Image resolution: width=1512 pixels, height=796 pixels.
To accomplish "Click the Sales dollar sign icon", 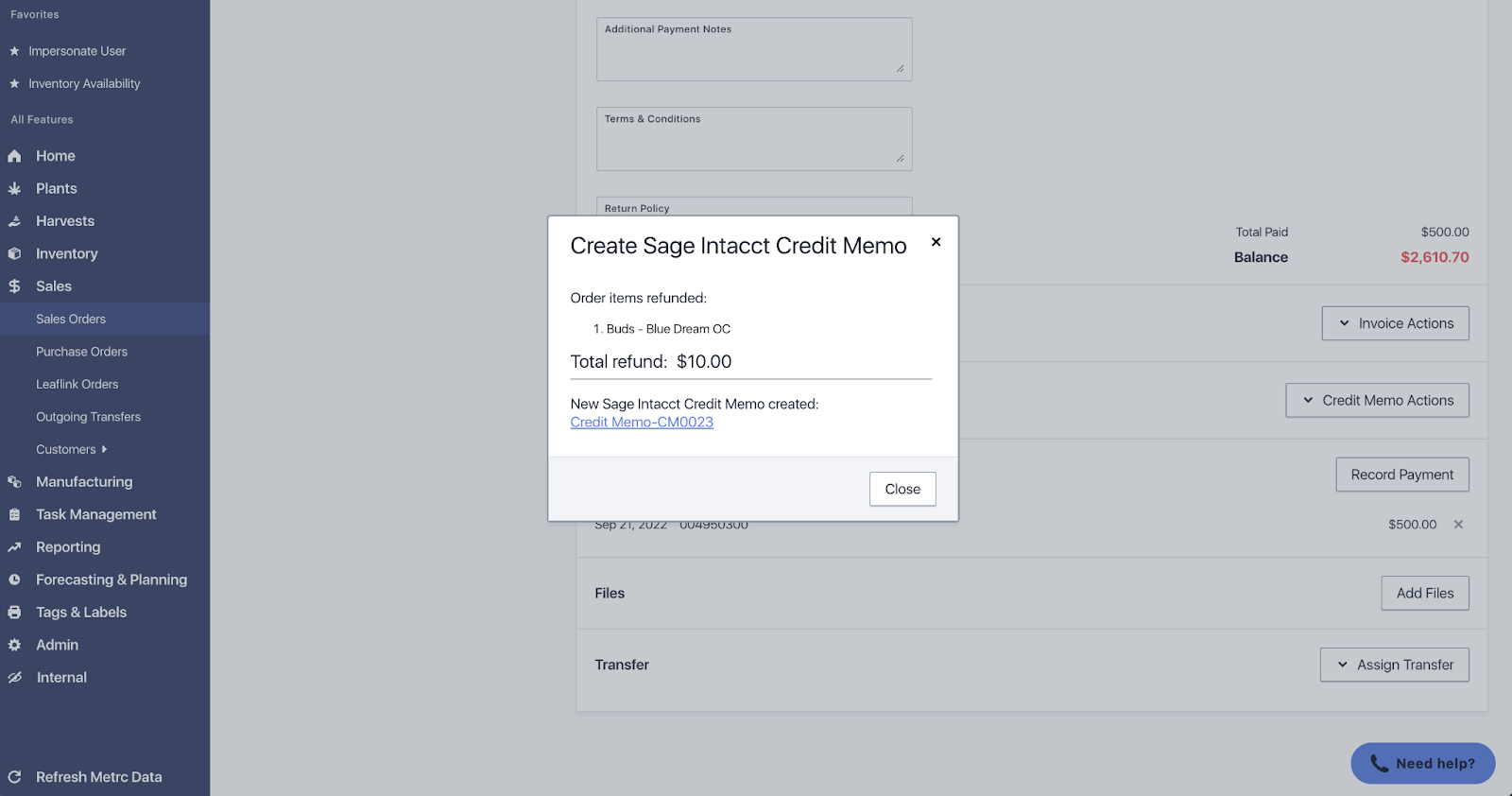I will [14, 286].
